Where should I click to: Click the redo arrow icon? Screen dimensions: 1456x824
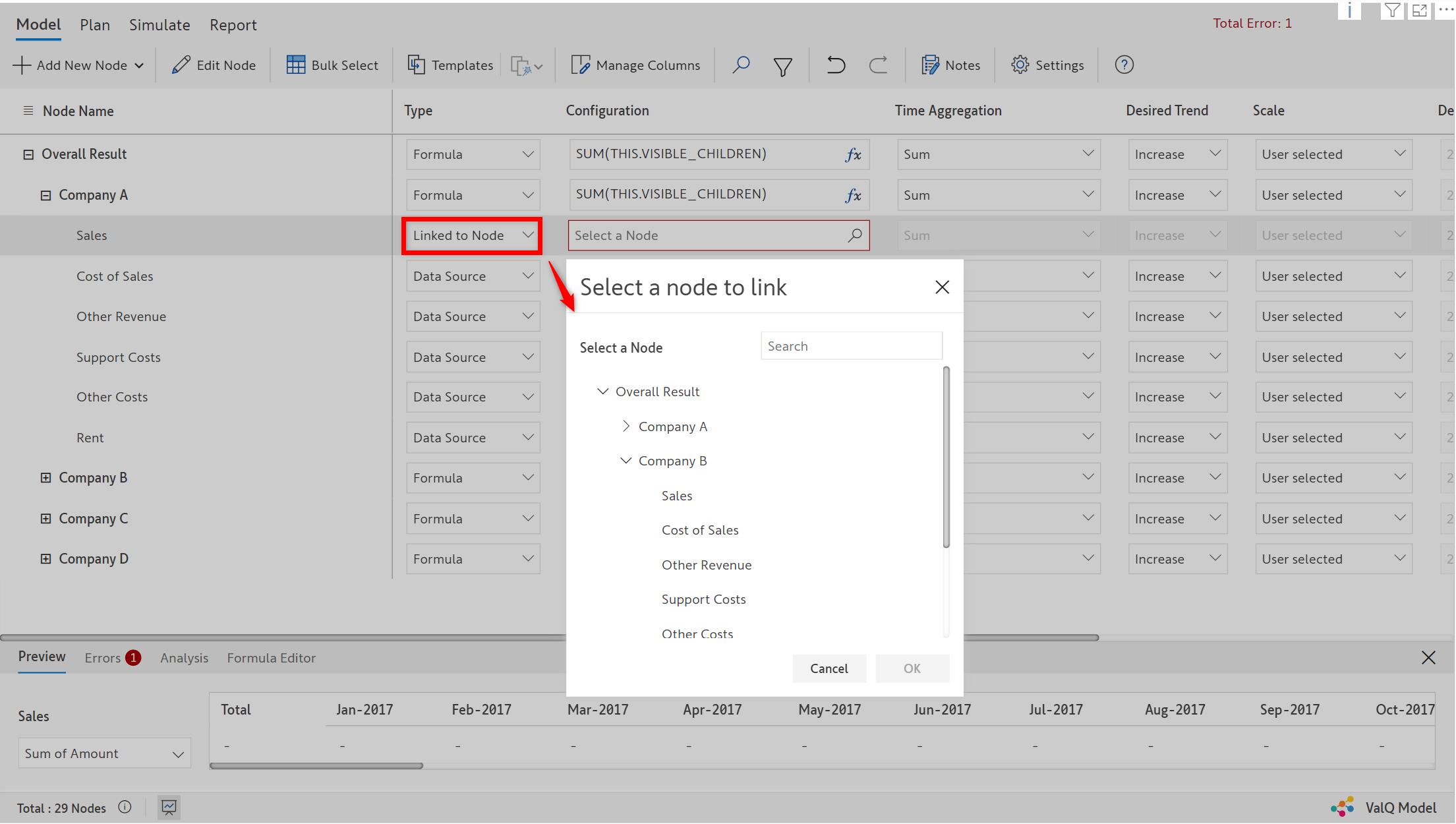(x=878, y=65)
